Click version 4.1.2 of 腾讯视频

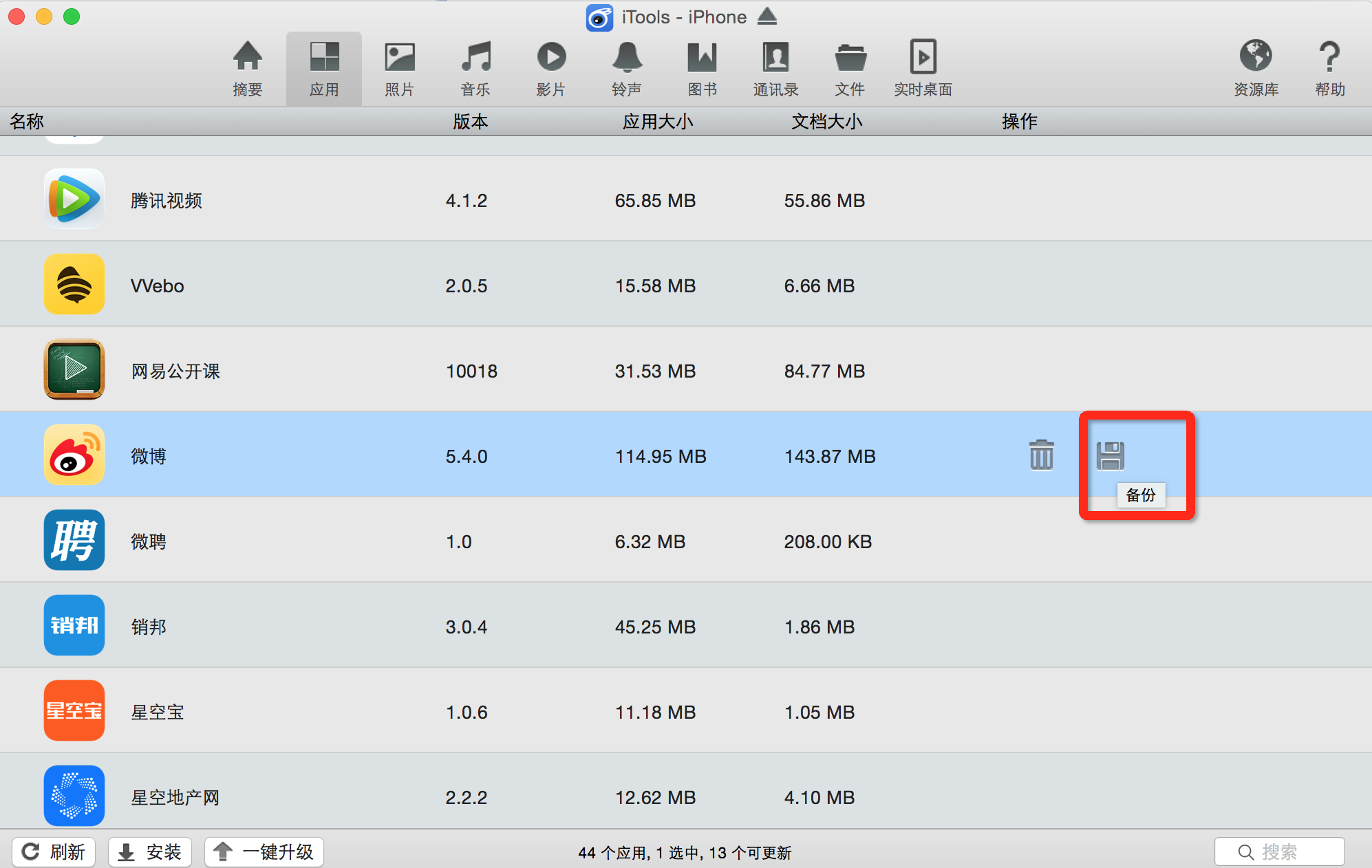tap(467, 201)
